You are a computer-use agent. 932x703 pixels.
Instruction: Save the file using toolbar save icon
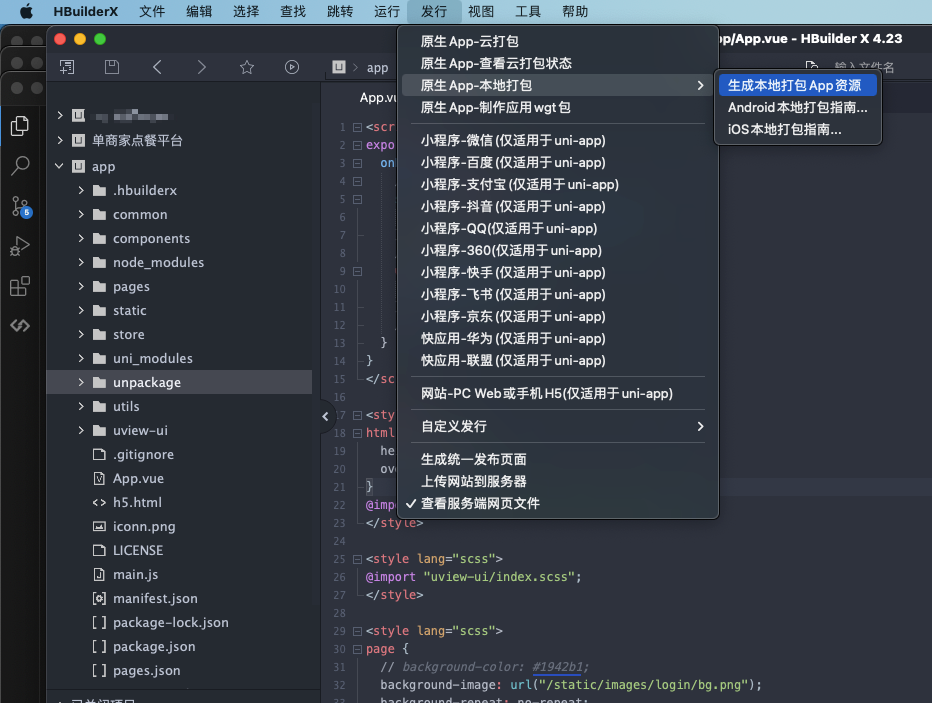(111, 66)
